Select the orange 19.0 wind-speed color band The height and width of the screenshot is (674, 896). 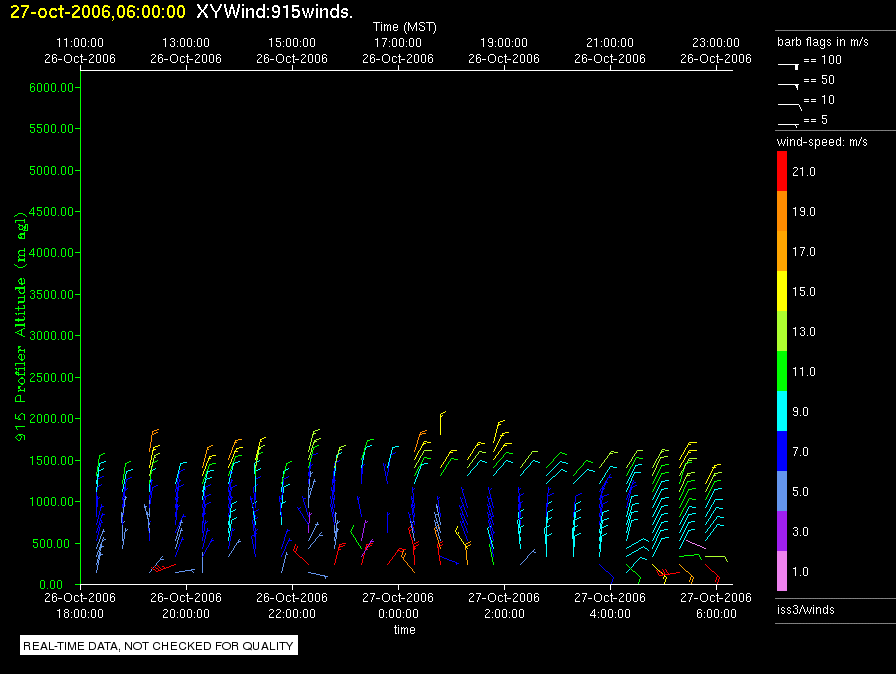pyautogui.click(x=782, y=212)
